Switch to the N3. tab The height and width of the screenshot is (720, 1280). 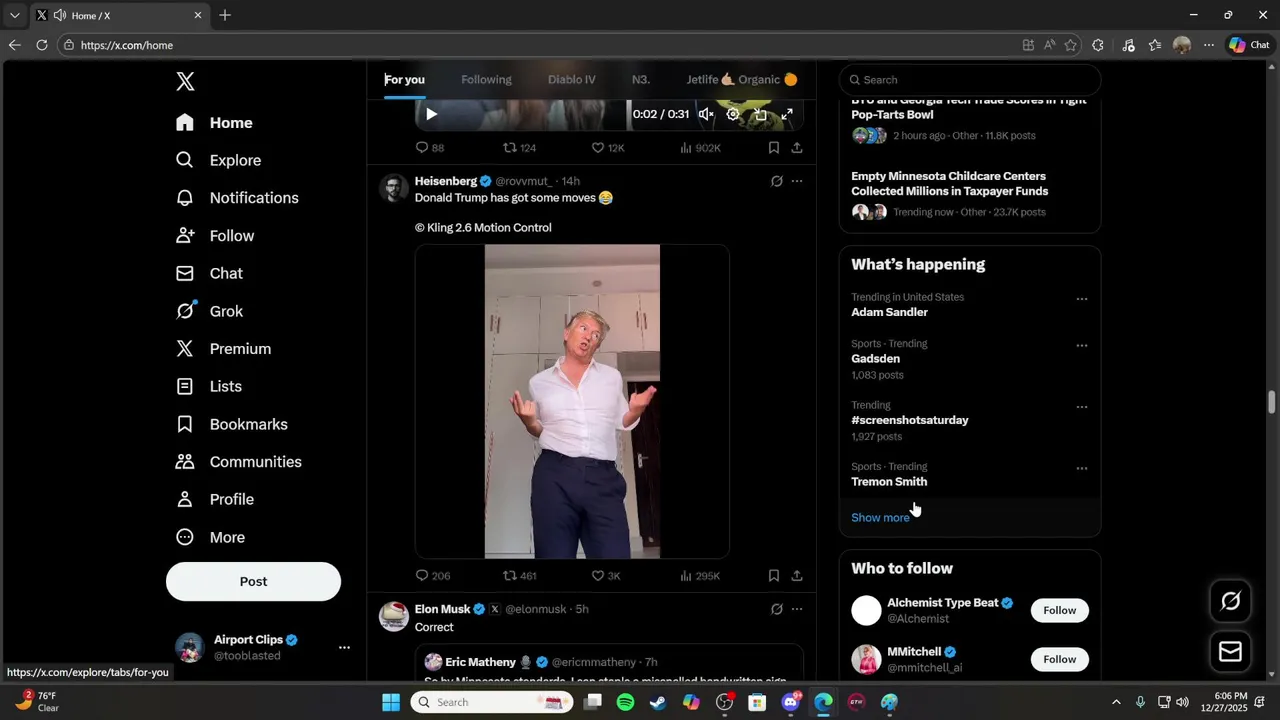641,80
